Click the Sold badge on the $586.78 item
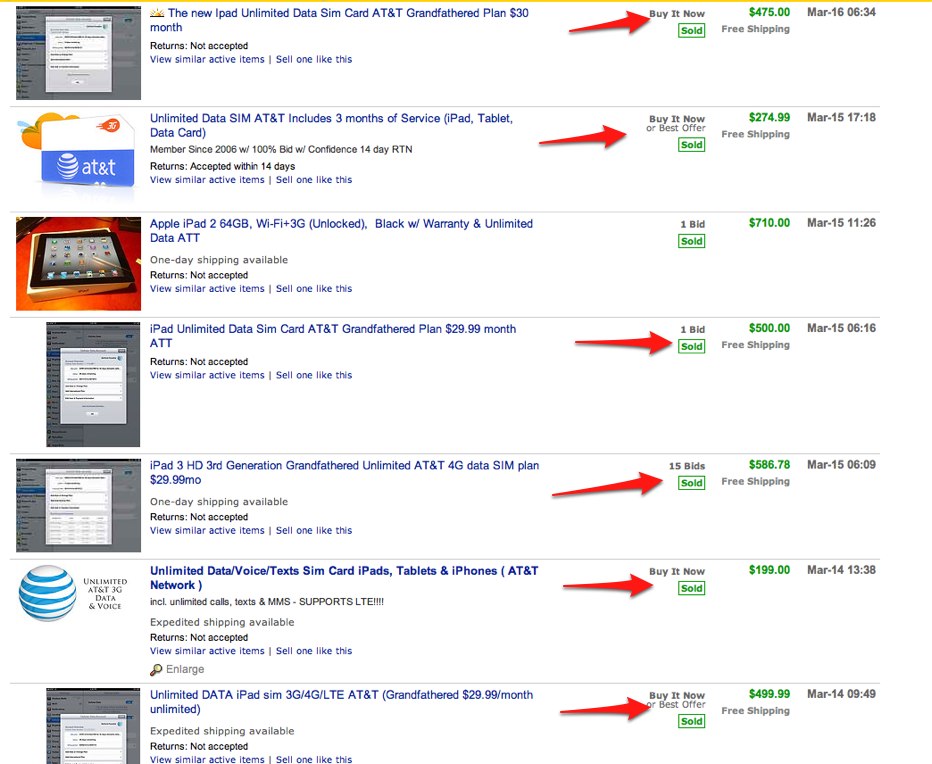The width and height of the screenshot is (932, 764). [691, 483]
